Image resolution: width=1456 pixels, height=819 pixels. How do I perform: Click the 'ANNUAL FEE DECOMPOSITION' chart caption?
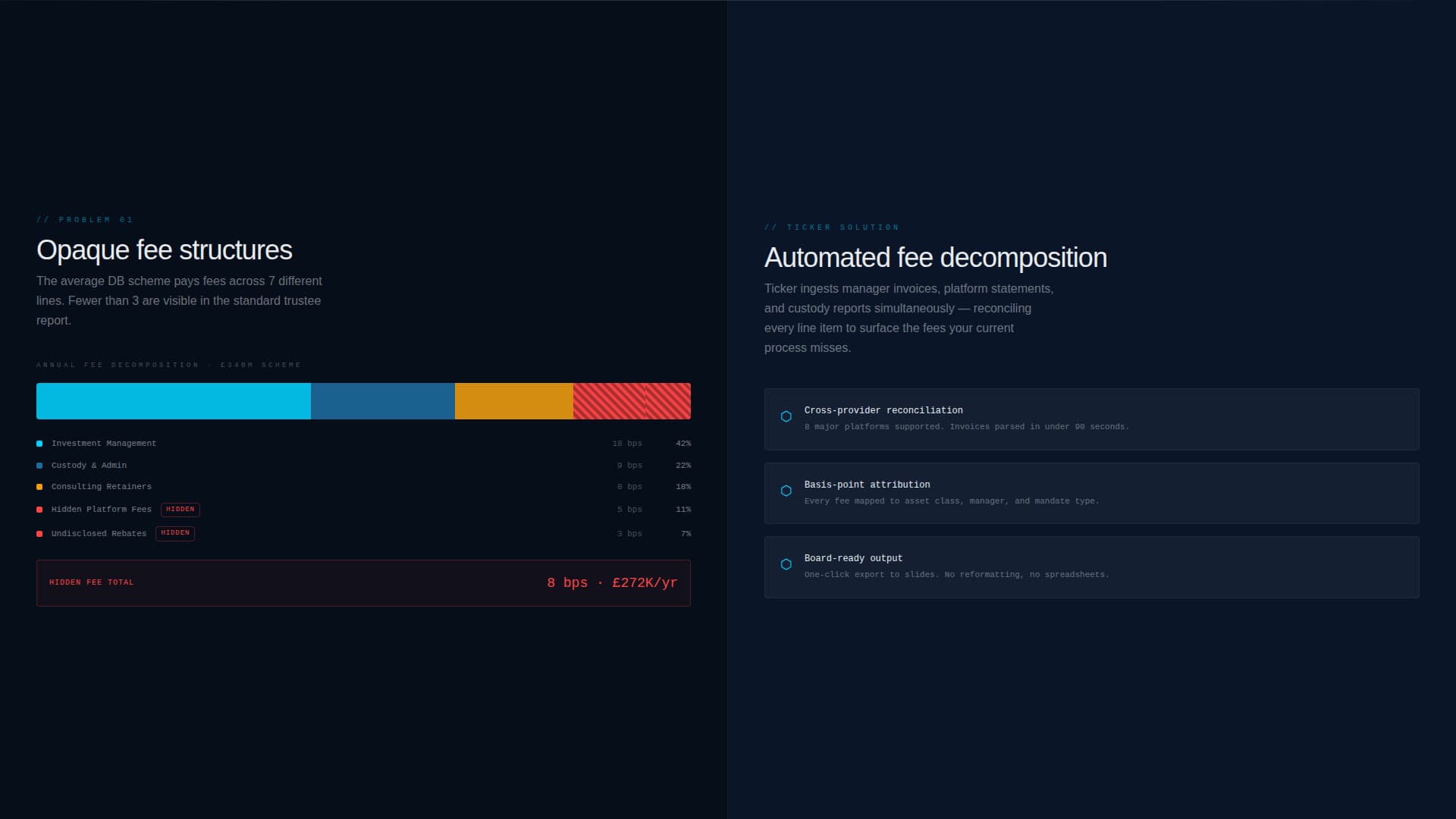pos(168,365)
